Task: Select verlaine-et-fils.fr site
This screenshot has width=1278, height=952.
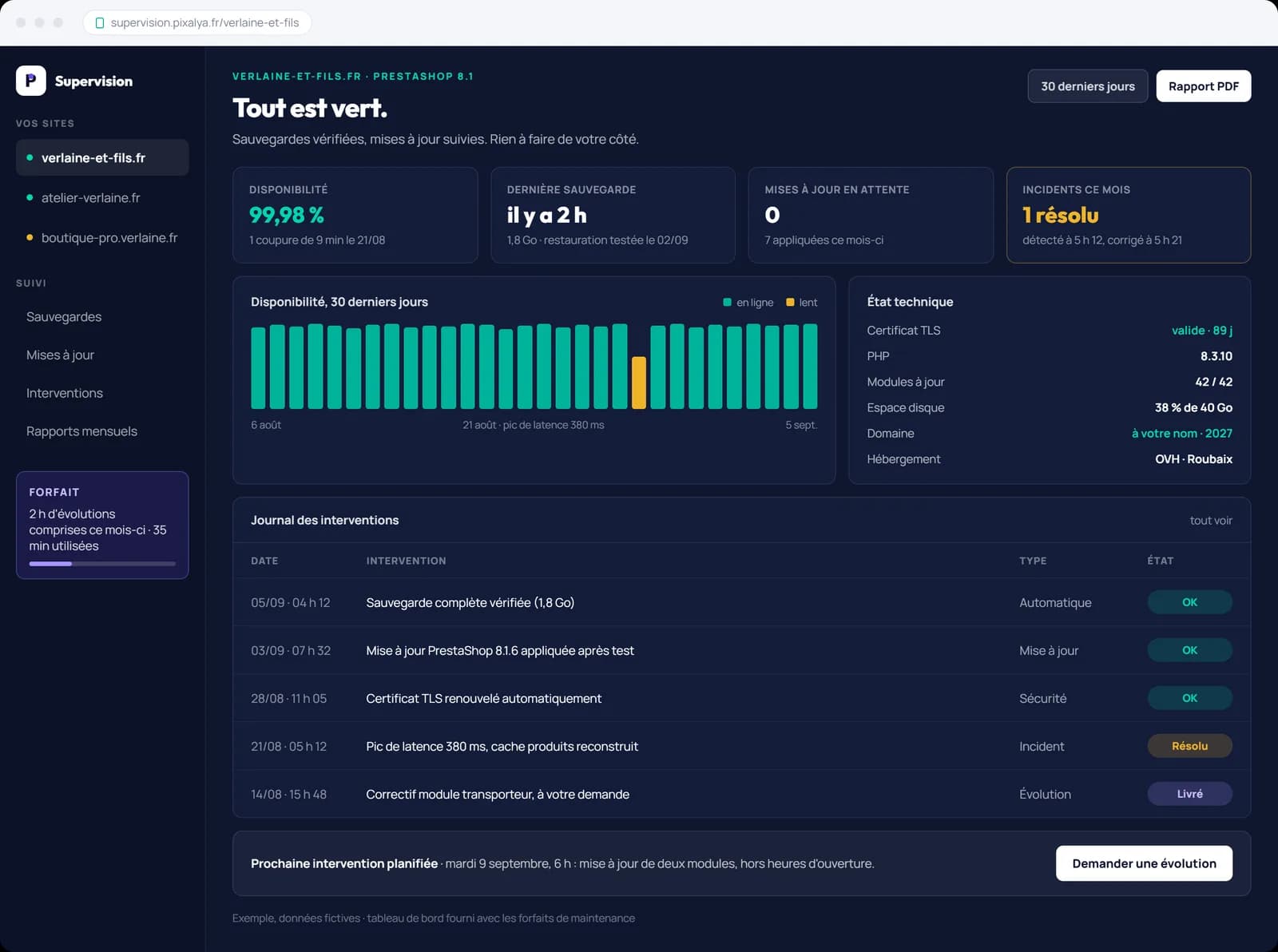Action: click(102, 157)
